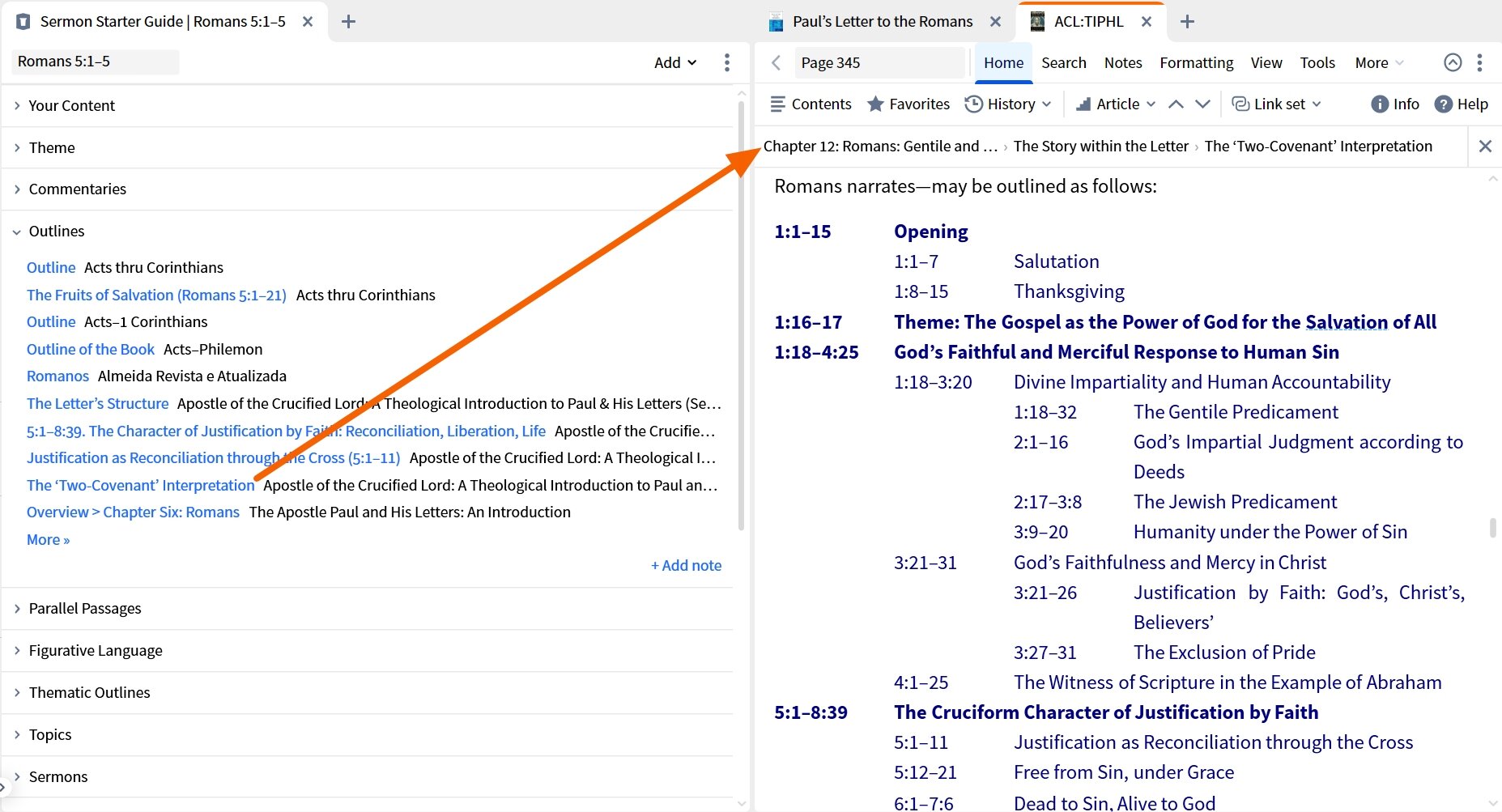Switch to Paul's Letter to the Romans tab
This screenshot has height=812, width=1502.
(882, 21)
